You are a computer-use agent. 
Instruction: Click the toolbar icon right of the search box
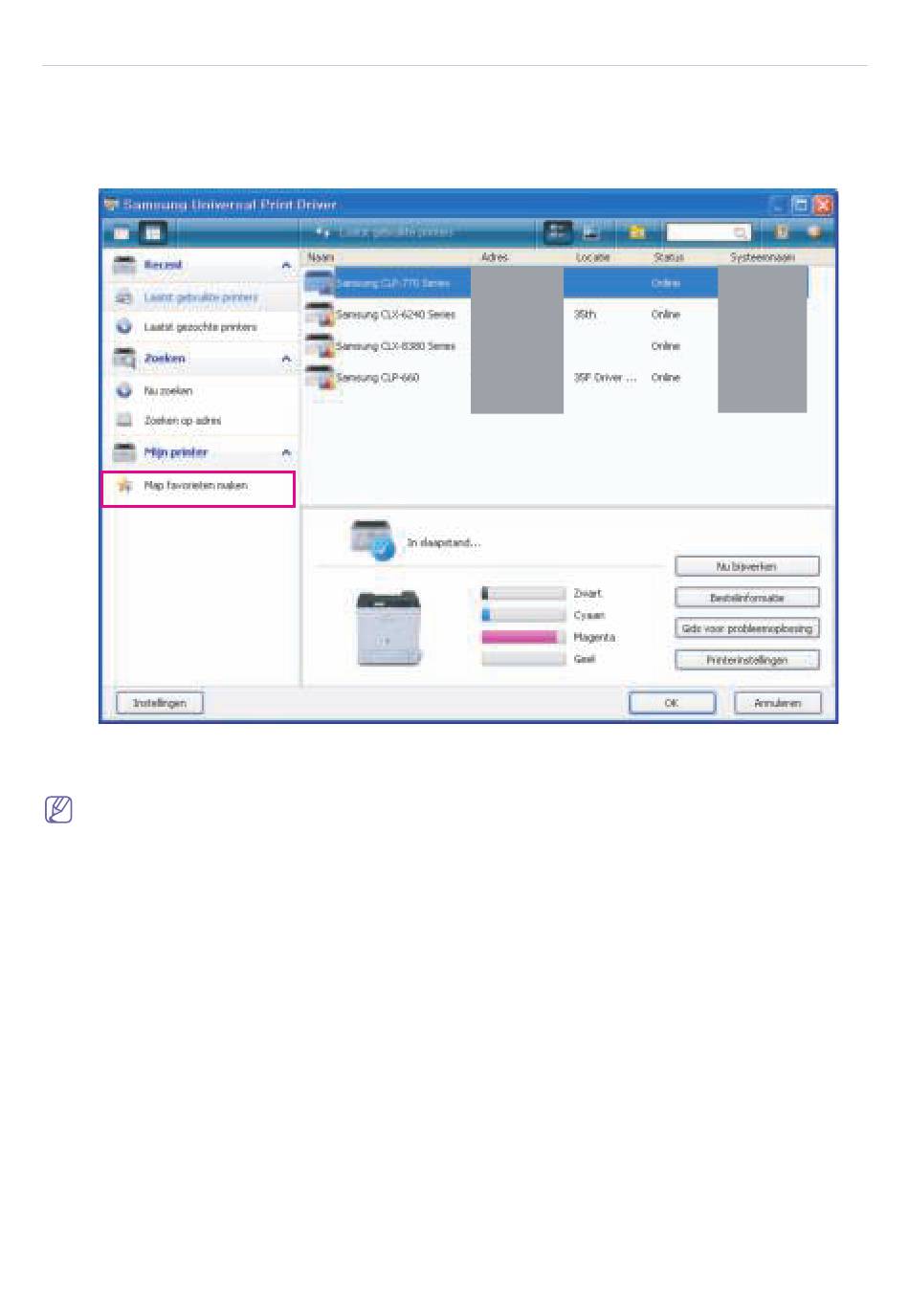click(782, 231)
